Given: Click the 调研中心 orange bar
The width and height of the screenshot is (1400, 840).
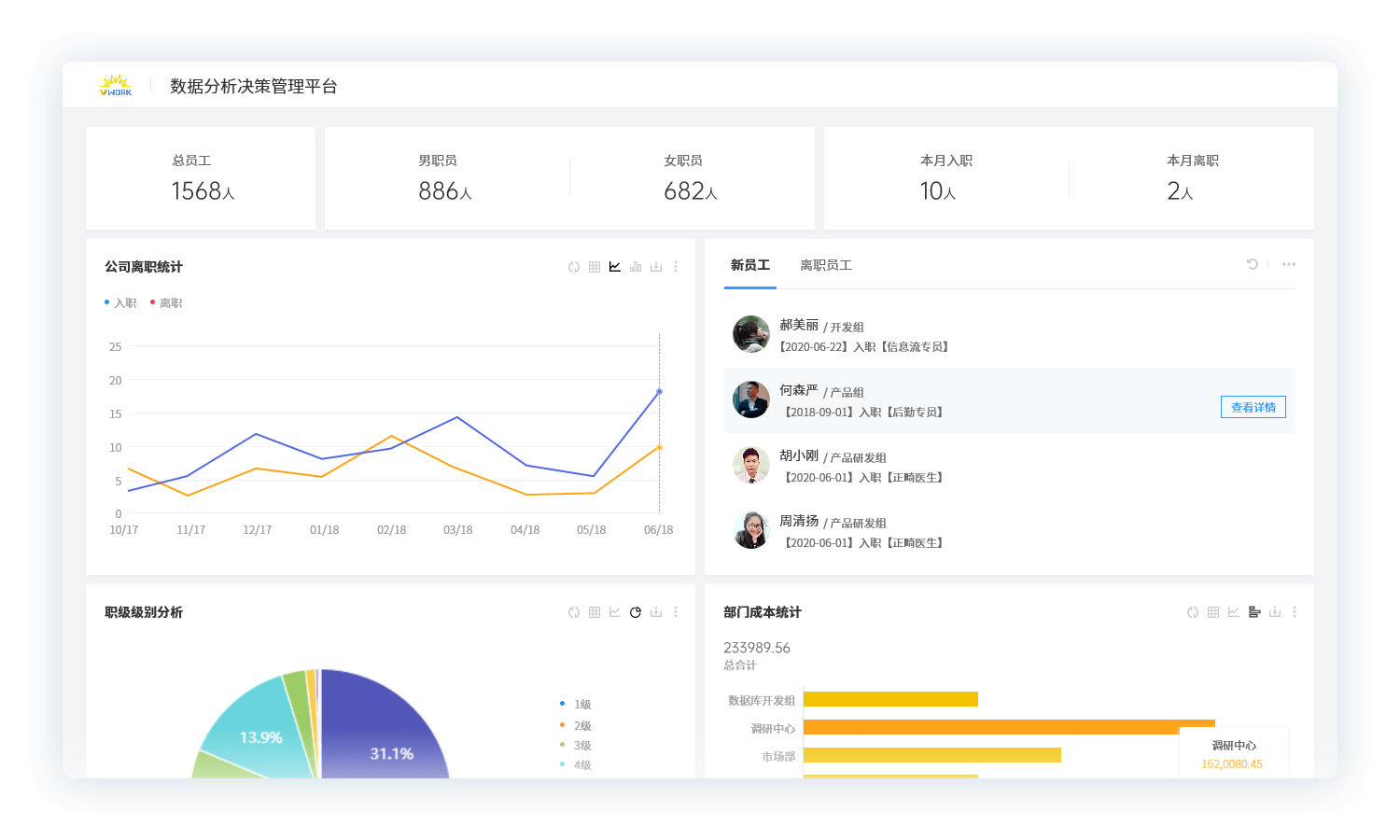Looking at the screenshot, I should tap(1009, 727).
